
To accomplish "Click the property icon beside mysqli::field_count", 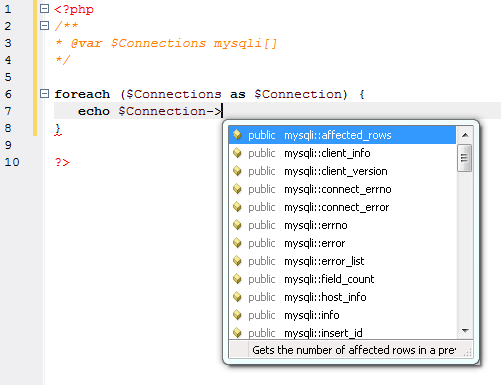I will (237, 279).
